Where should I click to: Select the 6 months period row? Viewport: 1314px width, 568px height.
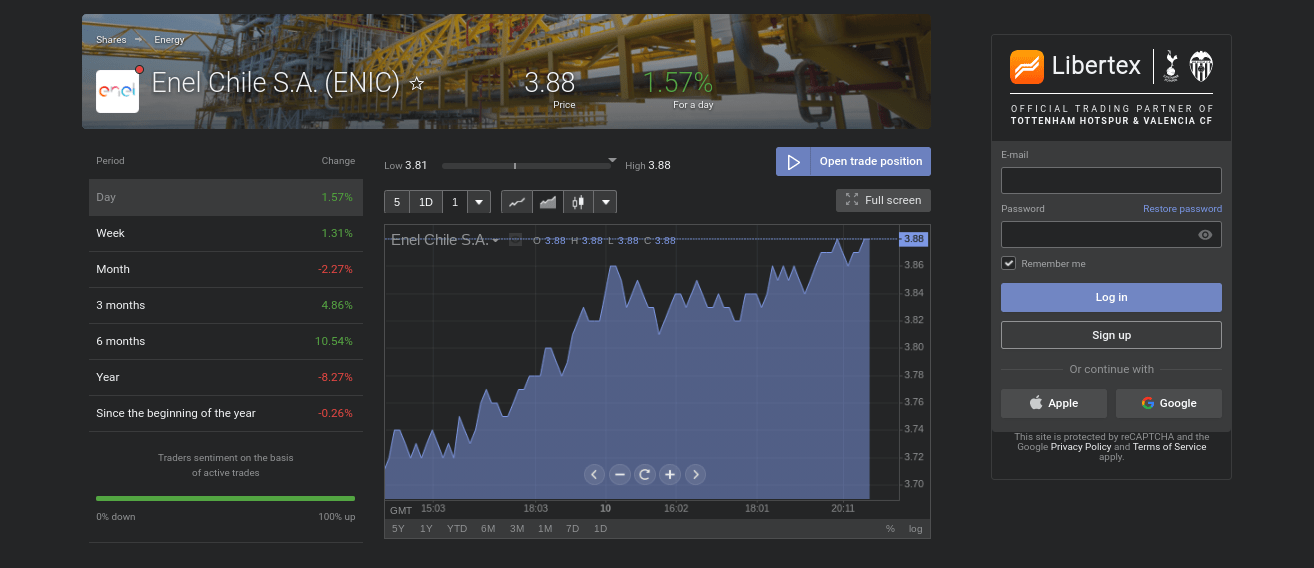225,341
